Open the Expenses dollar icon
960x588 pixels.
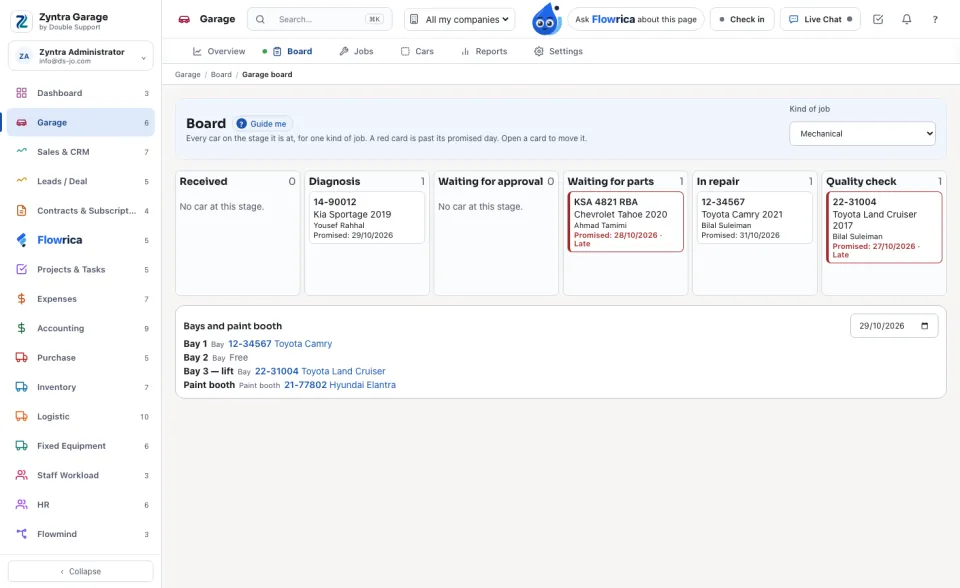(x=21, y=299)
